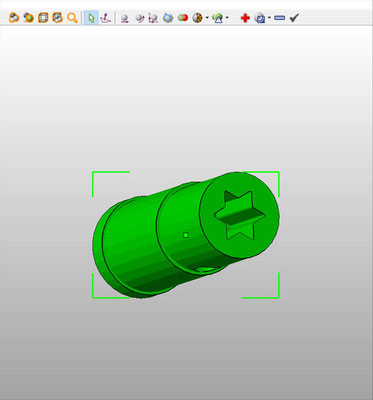
Task: Click the blue minus remove button
Action: click(279, 18)
